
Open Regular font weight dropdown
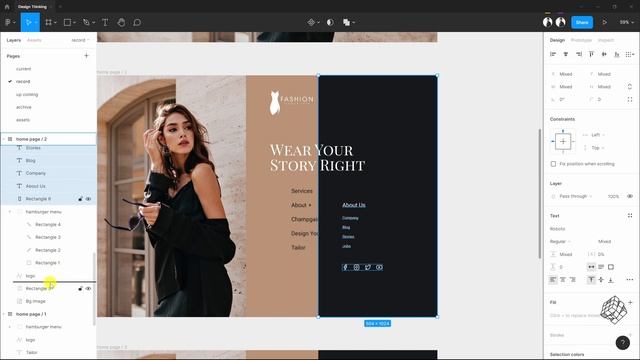click(560, 241)
